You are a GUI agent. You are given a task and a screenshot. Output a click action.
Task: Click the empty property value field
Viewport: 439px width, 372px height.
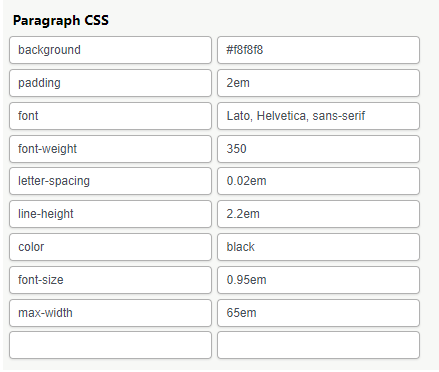tap(318, 345)
